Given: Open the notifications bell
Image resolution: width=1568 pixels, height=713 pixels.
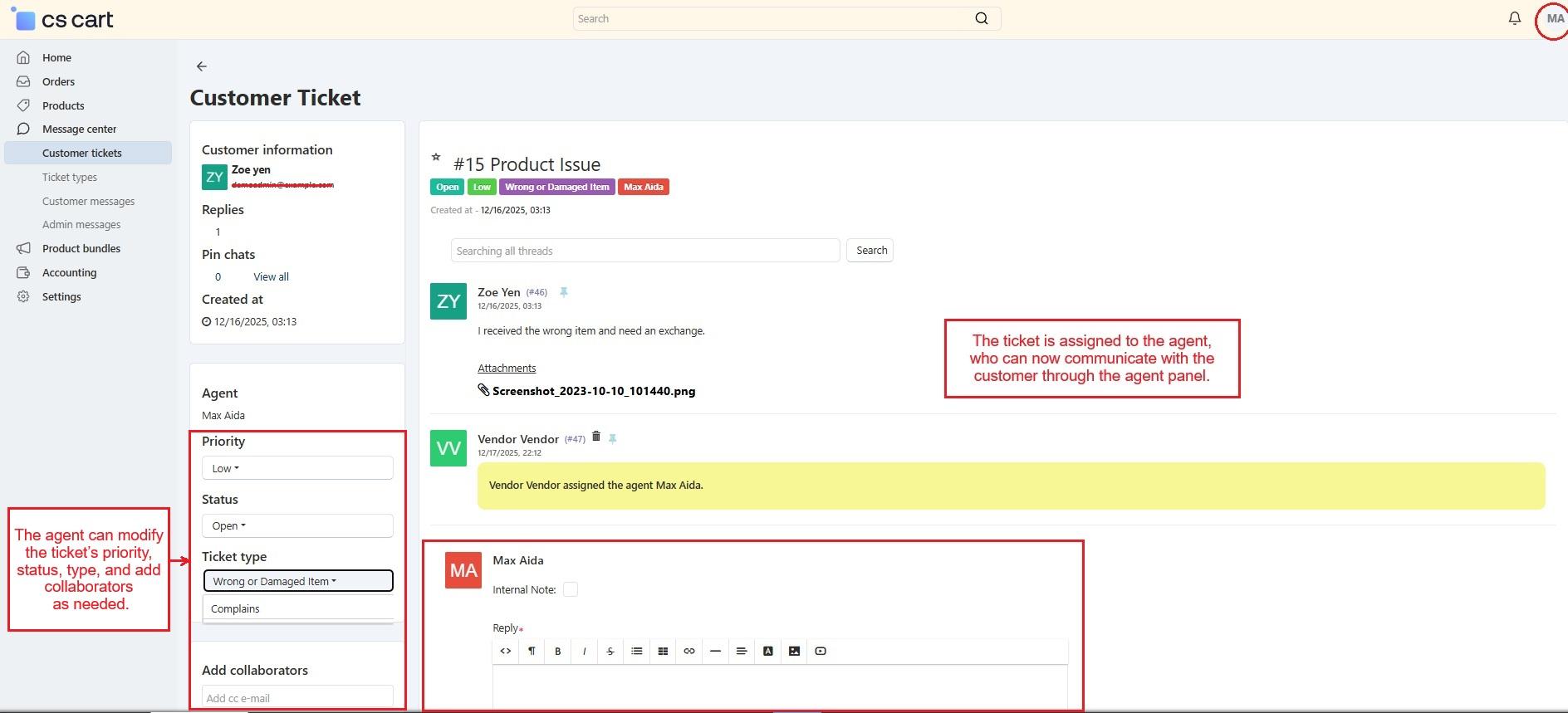Looking at the screenshot, I should point(1514,18).
